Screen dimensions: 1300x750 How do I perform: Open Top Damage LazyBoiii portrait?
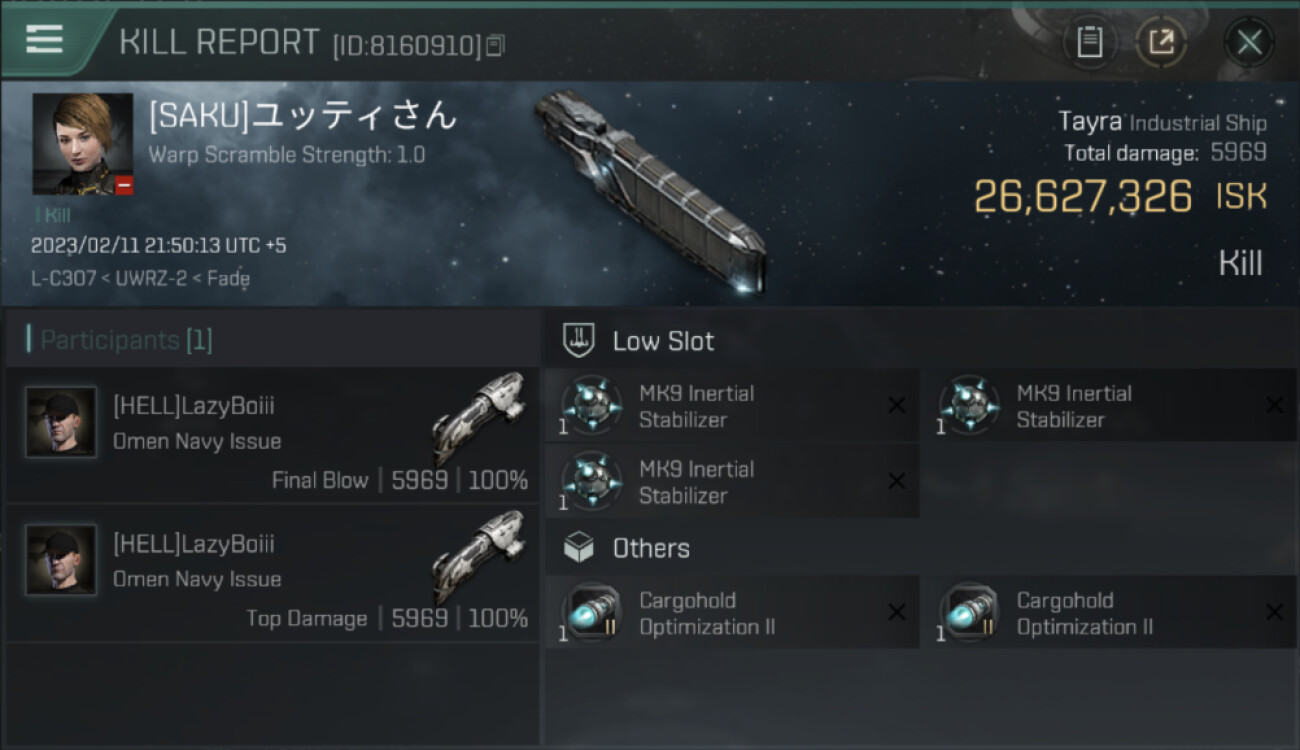coord(61,560)
